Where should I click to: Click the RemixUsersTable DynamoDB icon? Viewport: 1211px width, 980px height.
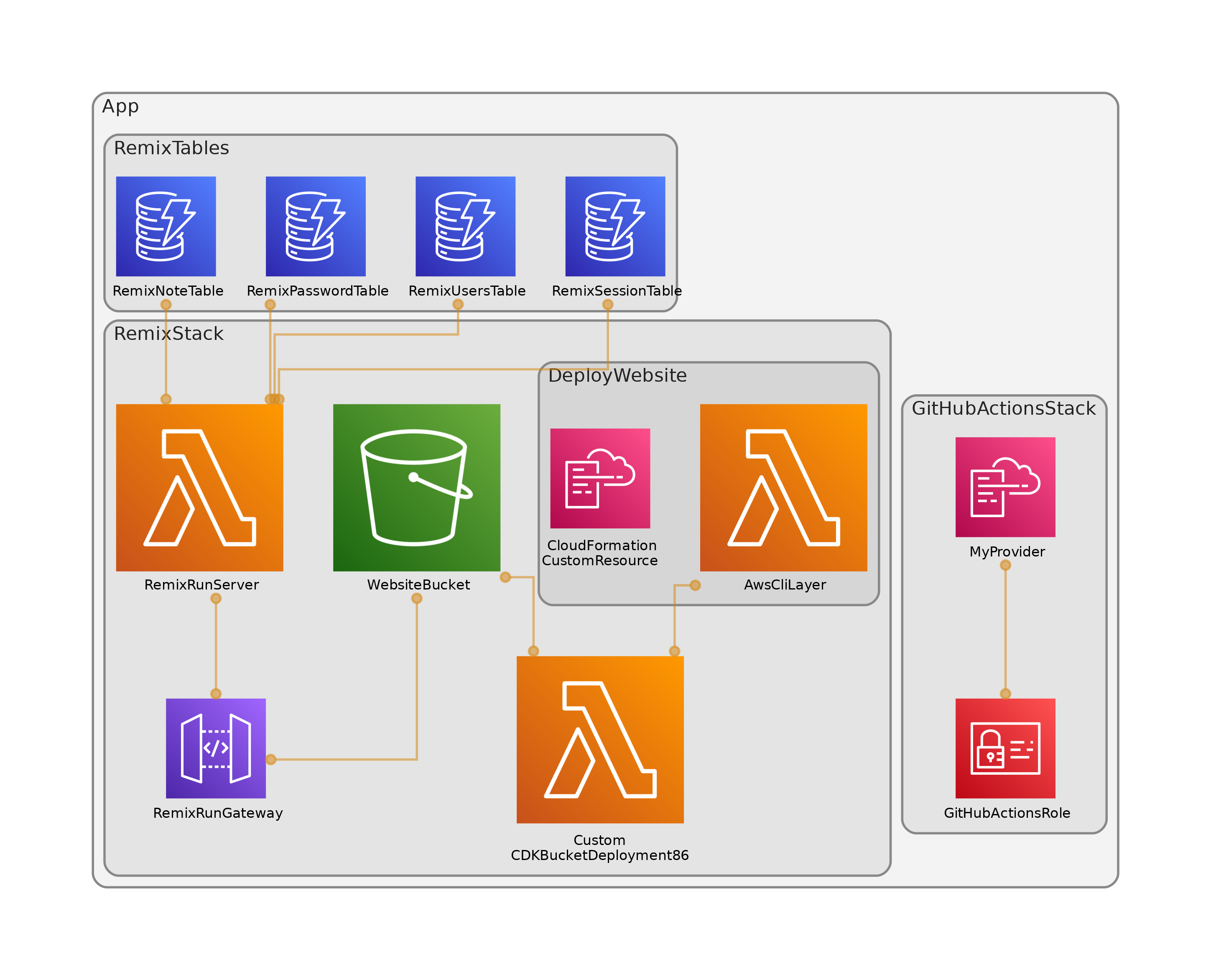[465, 226]
